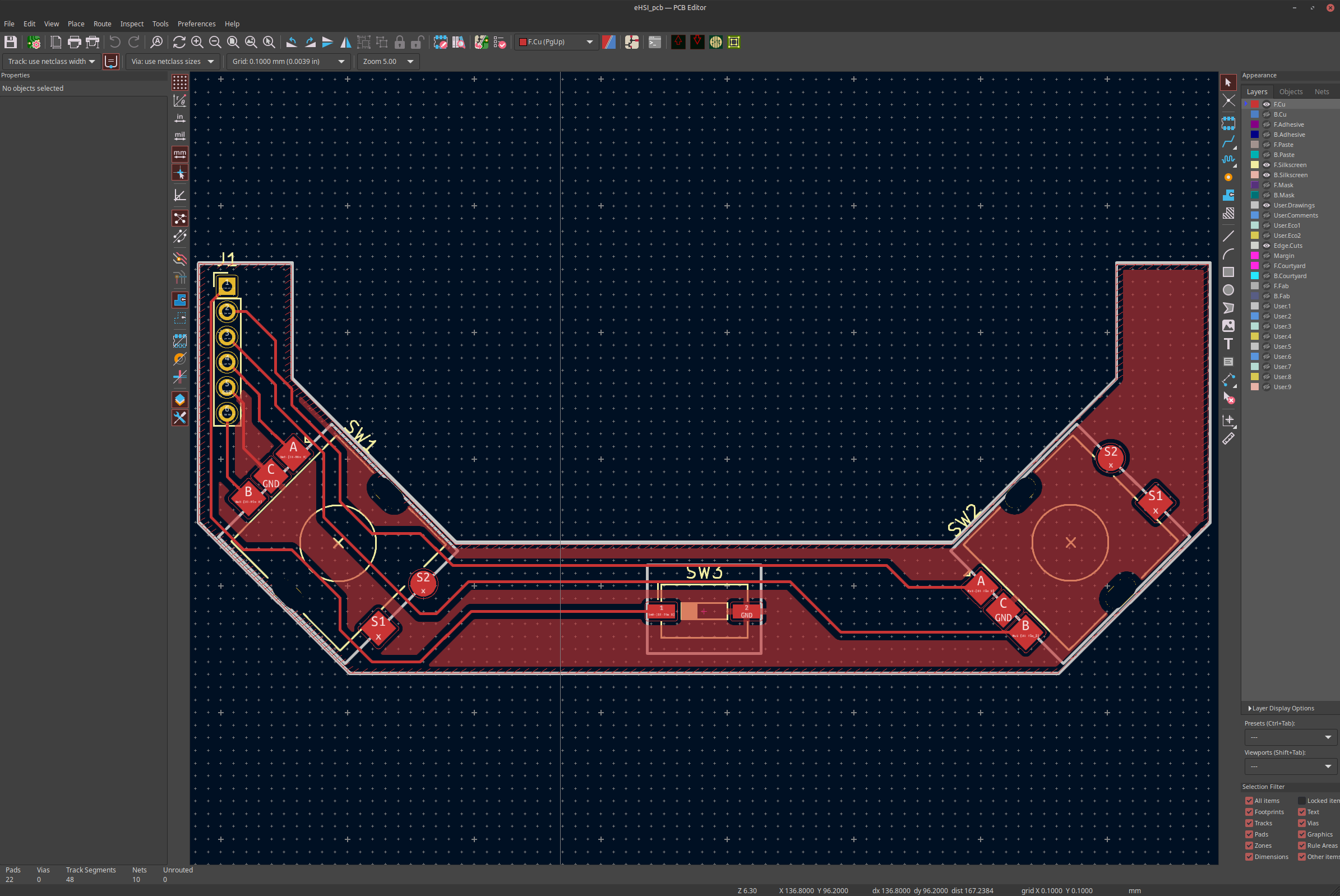The image size is (1340, 896).
Task: Select the Add Text tool
Action: coord(1228,344)
